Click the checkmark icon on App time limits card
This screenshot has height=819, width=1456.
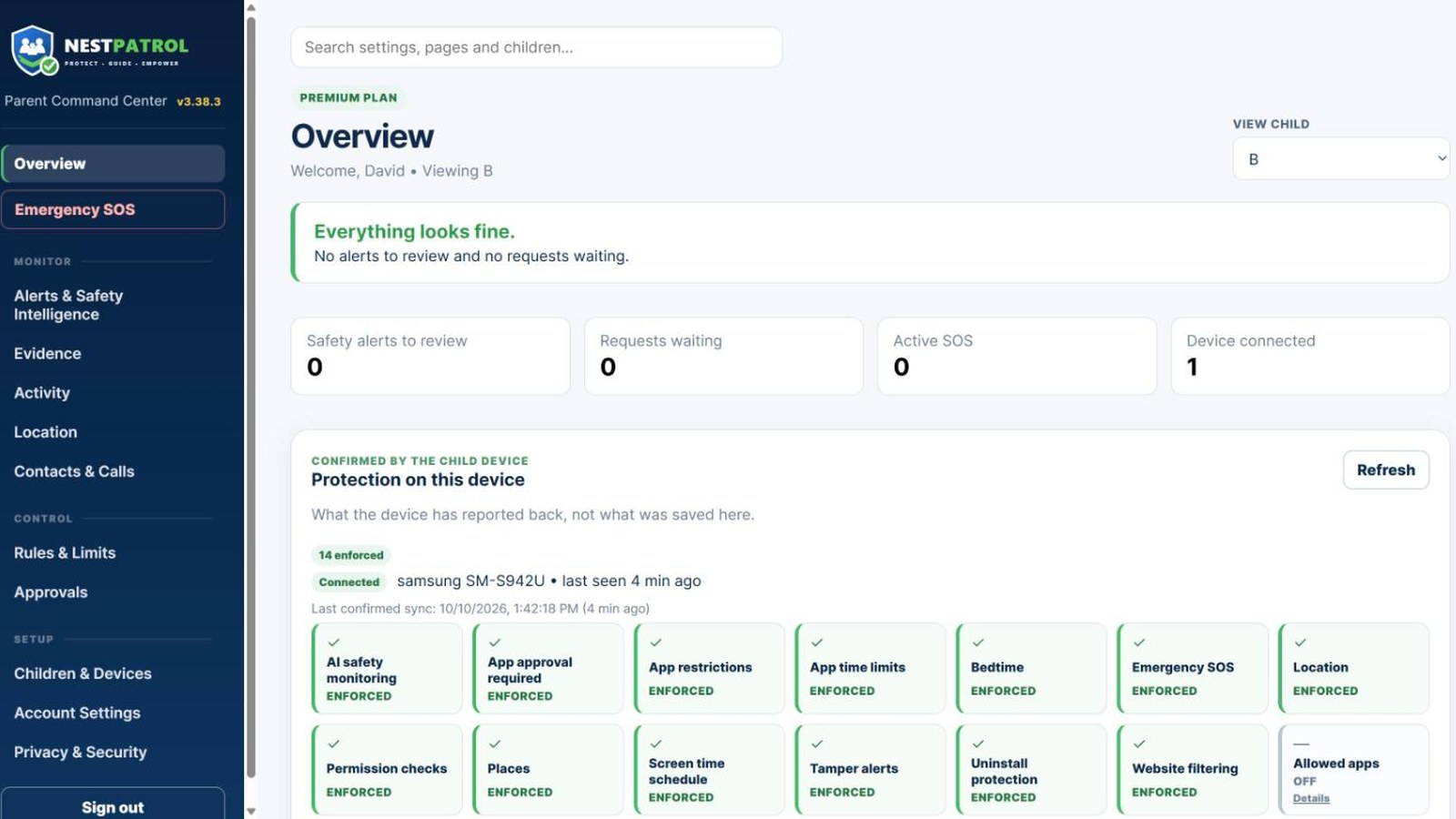coord(817,642)
